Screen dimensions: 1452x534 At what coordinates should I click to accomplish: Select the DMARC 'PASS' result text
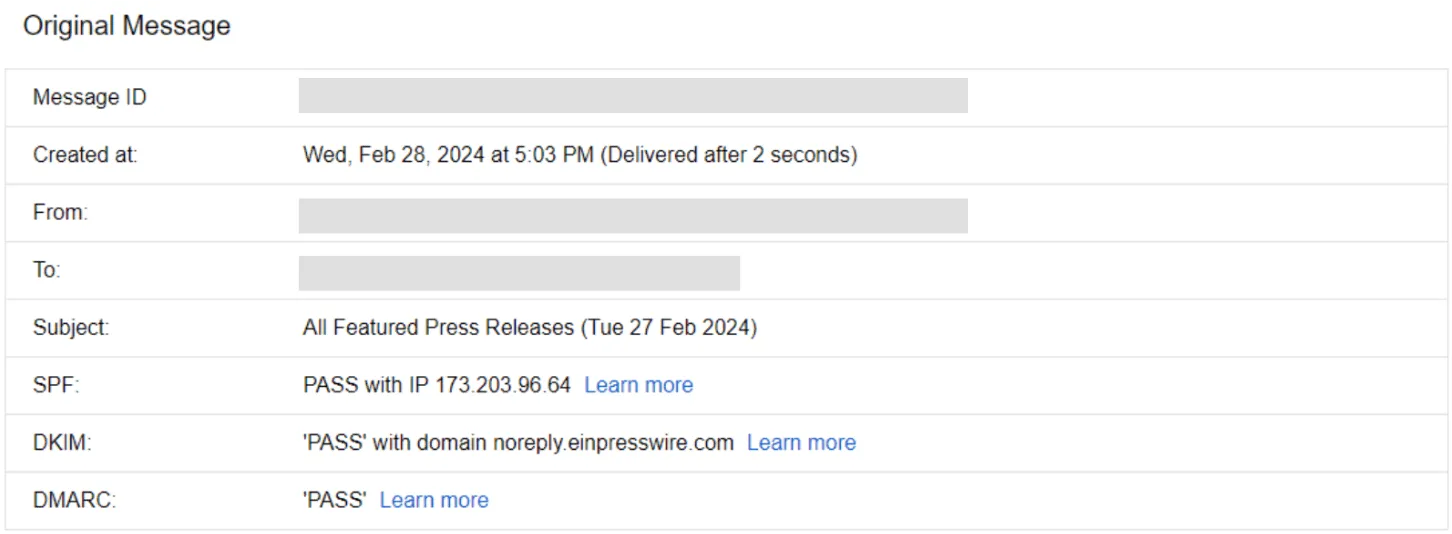coord(334,500)
